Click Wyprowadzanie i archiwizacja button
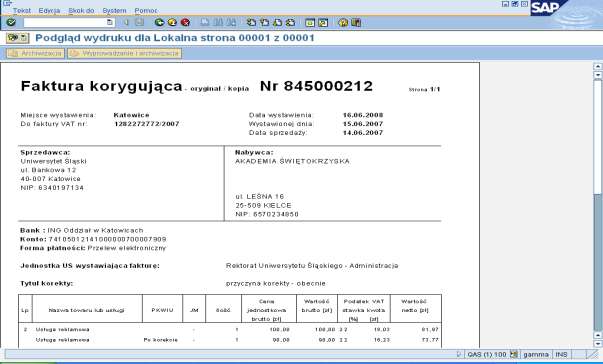 [x=125, y=53]
